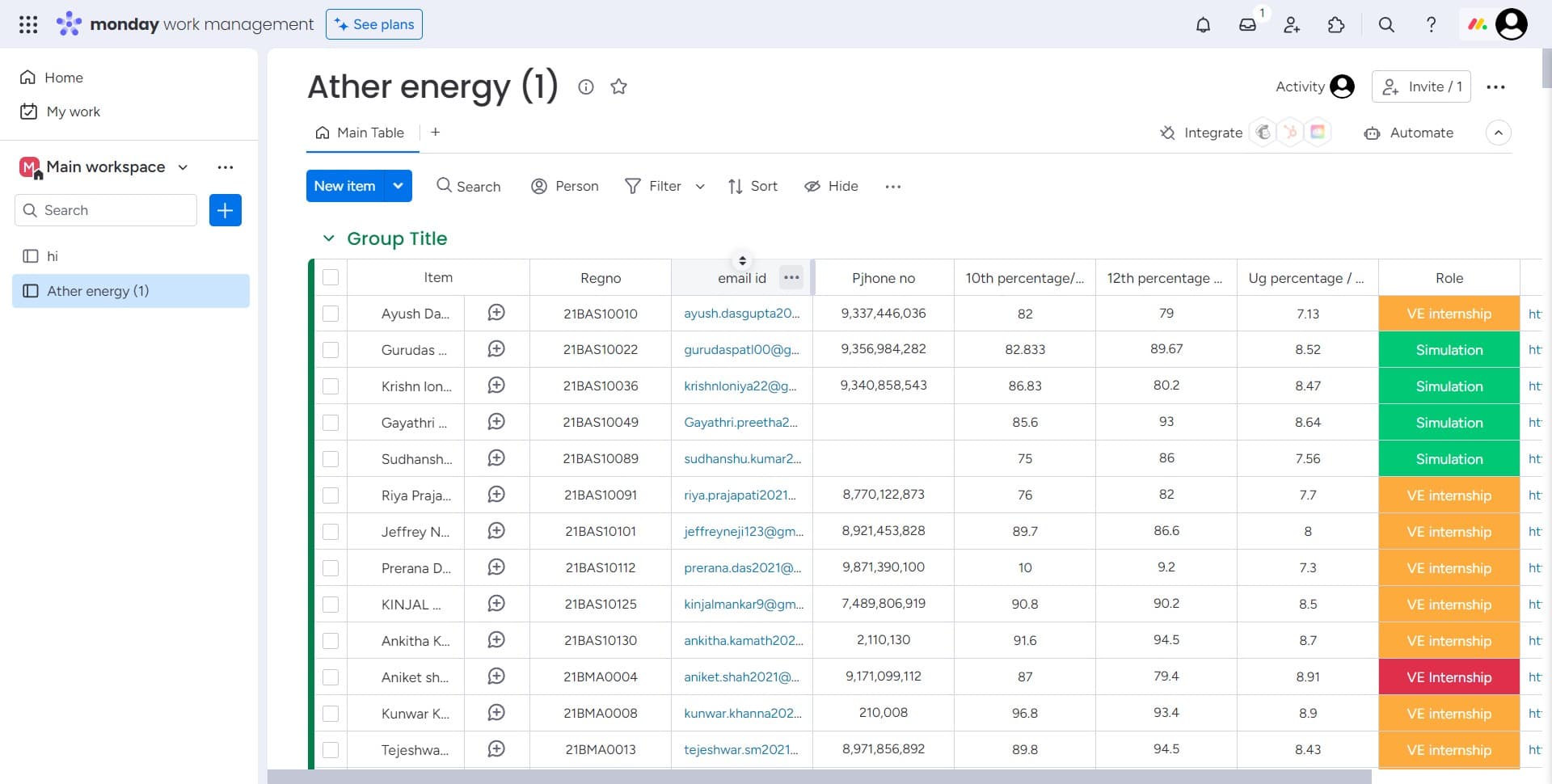Open the notifications bell

[x=1203, y=25]
